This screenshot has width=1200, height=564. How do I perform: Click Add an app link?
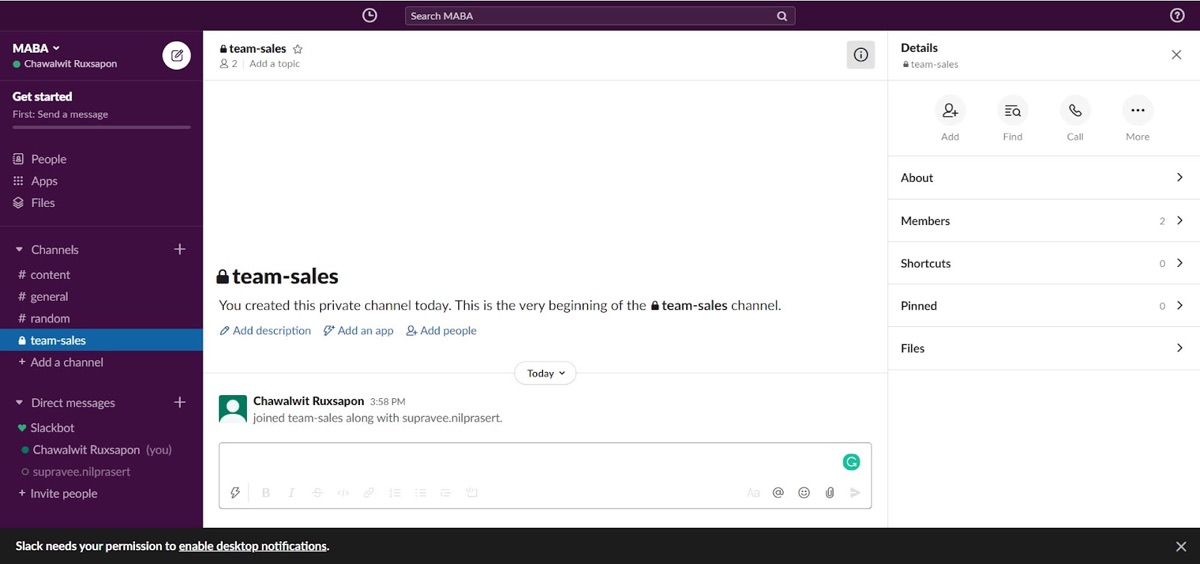(358, 331)
